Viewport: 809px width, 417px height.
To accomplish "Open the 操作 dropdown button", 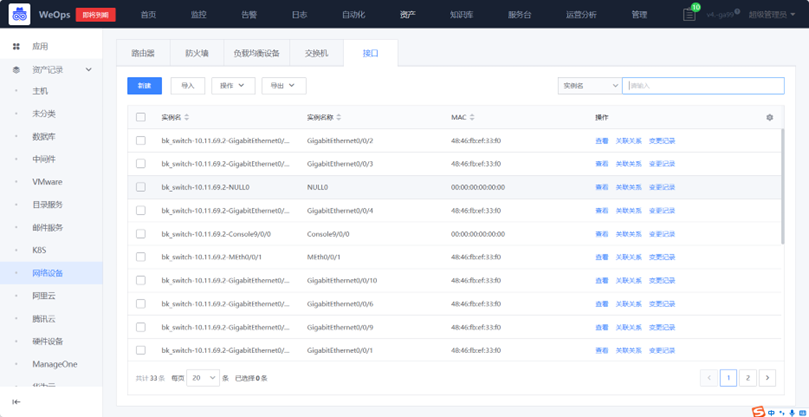I will (x=233, y=86).
